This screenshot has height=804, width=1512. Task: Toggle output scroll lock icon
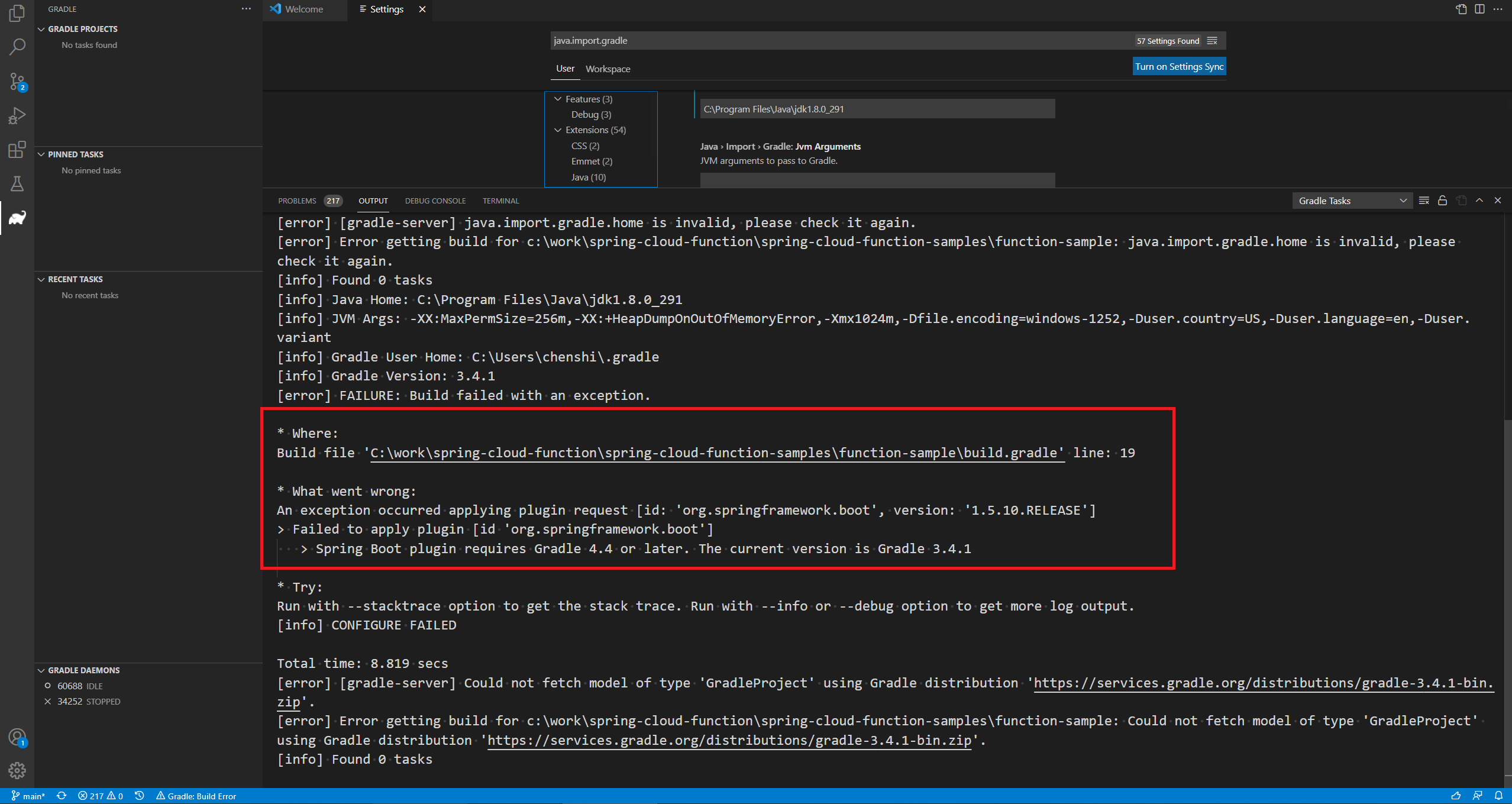click(x=1442, y=201)
